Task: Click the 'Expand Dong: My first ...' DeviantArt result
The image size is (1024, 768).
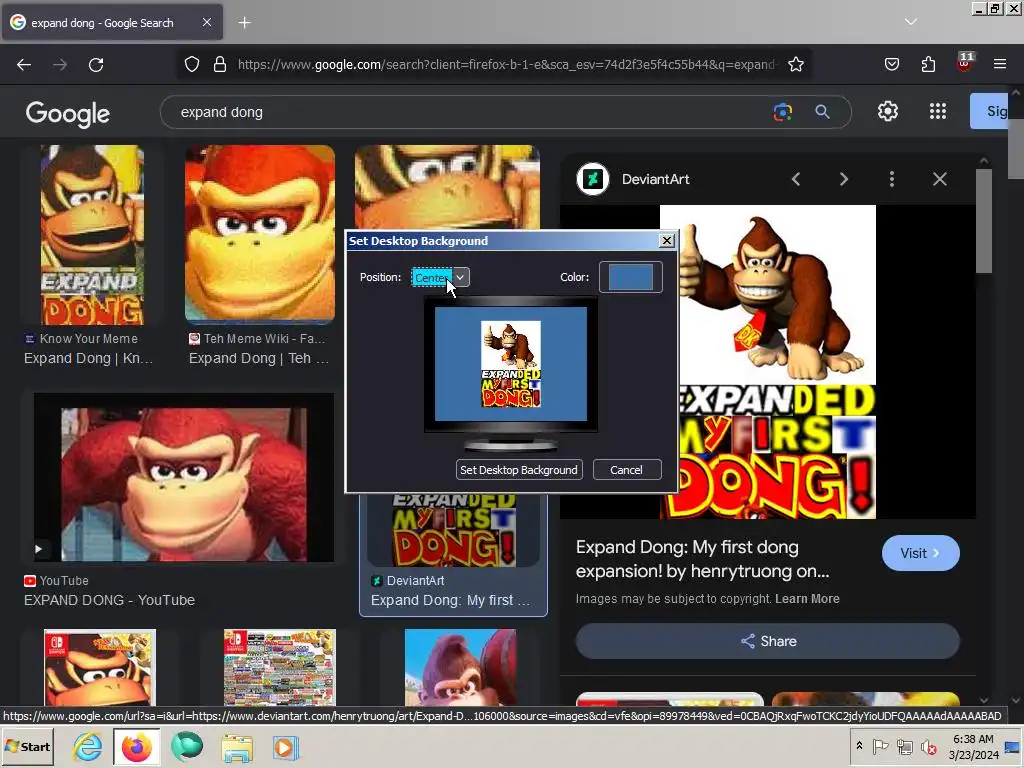Action: (x=450, y=600)
